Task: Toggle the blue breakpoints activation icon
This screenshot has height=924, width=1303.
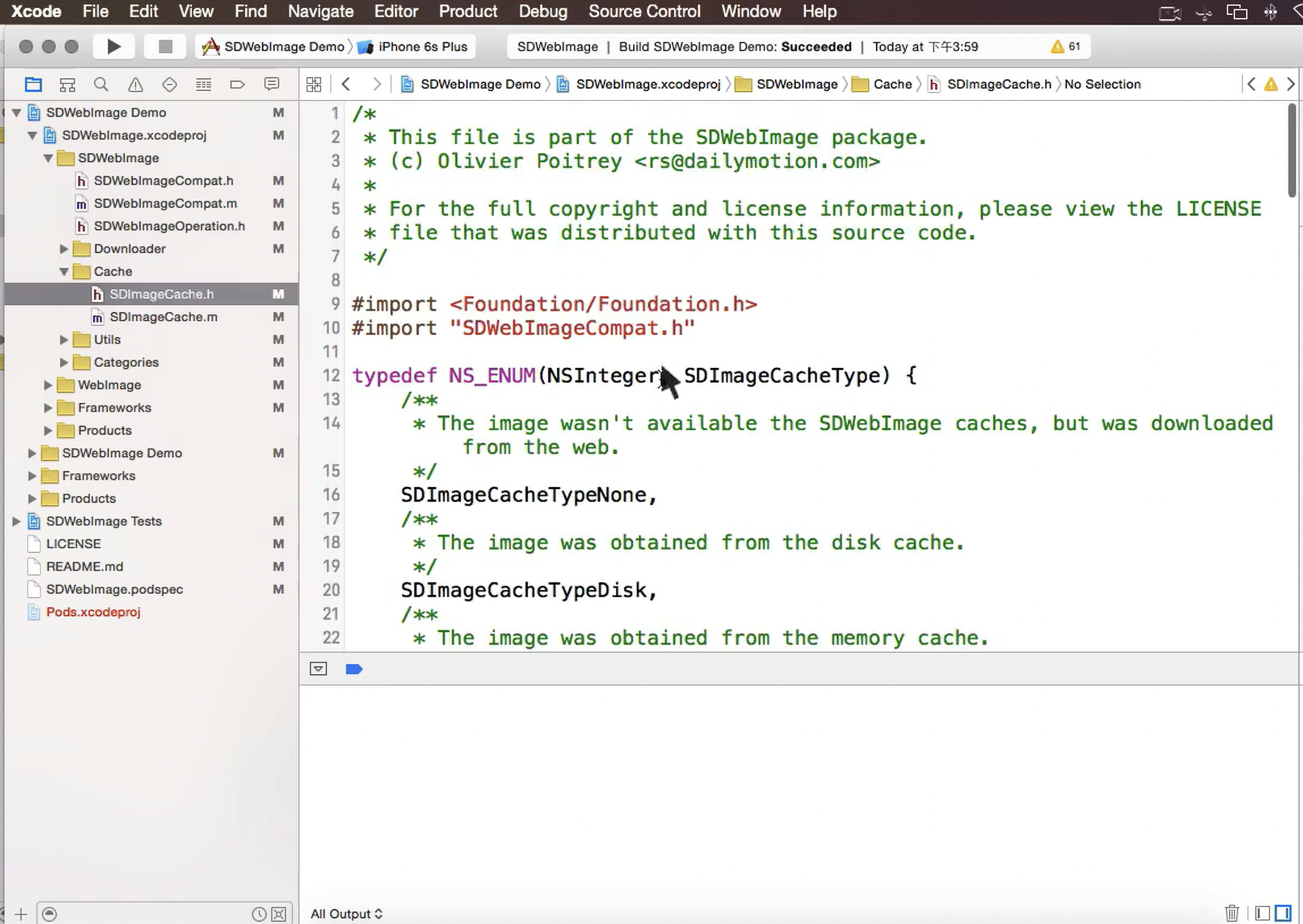Action: [x=354, y=669]
